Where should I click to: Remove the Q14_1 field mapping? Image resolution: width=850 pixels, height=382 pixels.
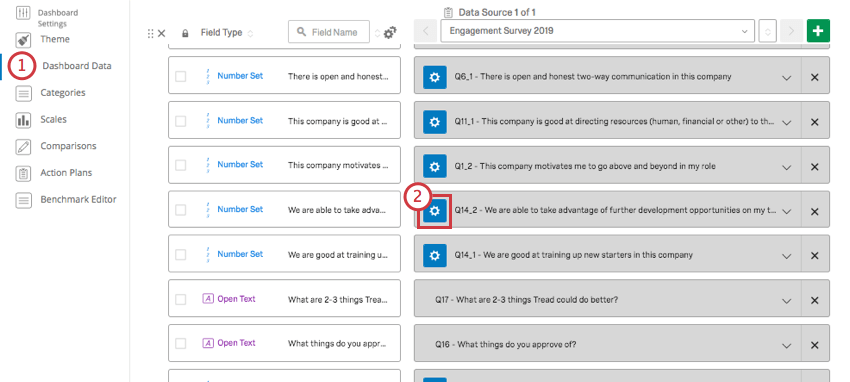[x=814, y=256]
